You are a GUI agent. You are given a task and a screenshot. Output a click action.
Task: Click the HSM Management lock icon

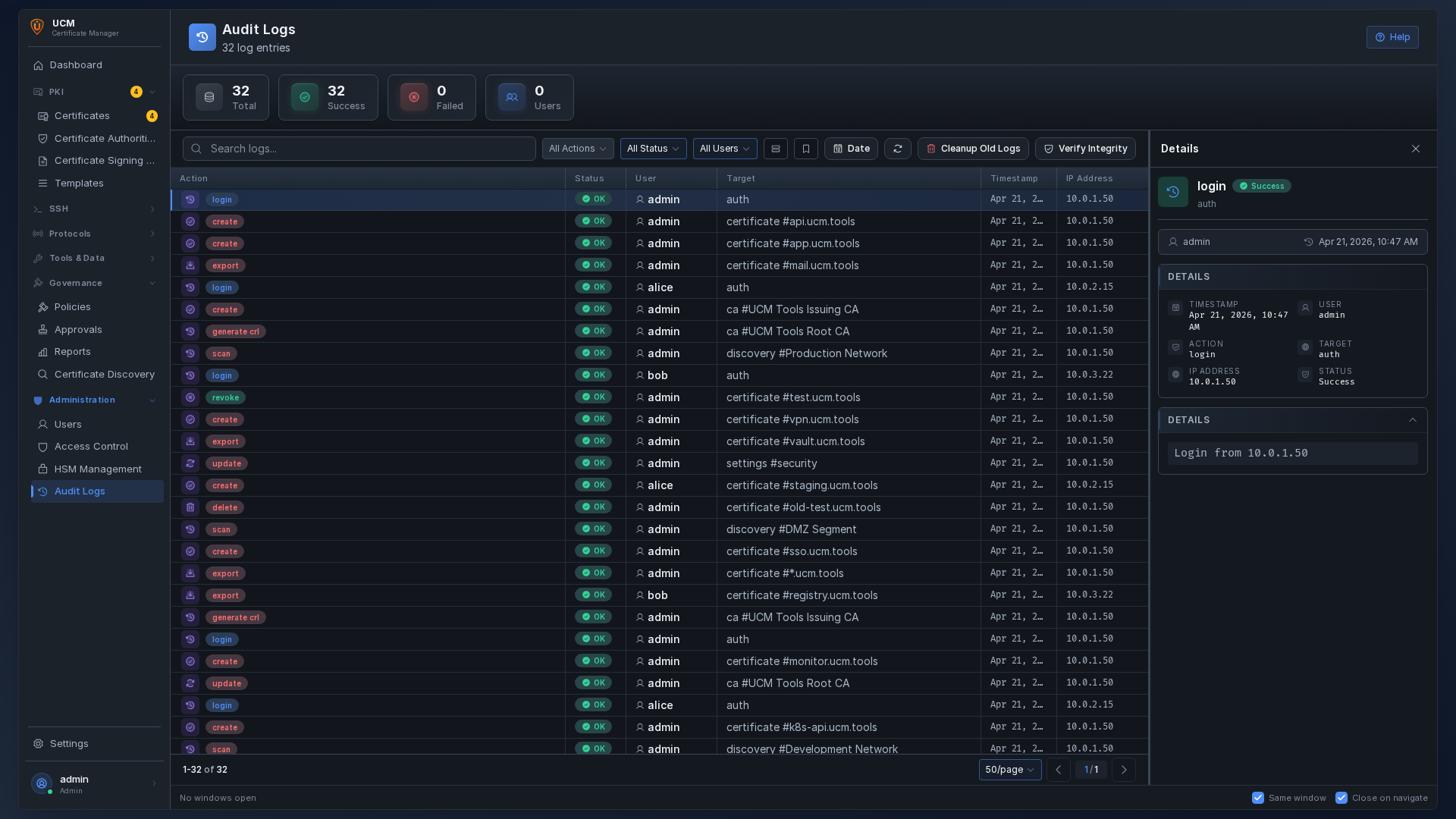click(x=43, y=469)
